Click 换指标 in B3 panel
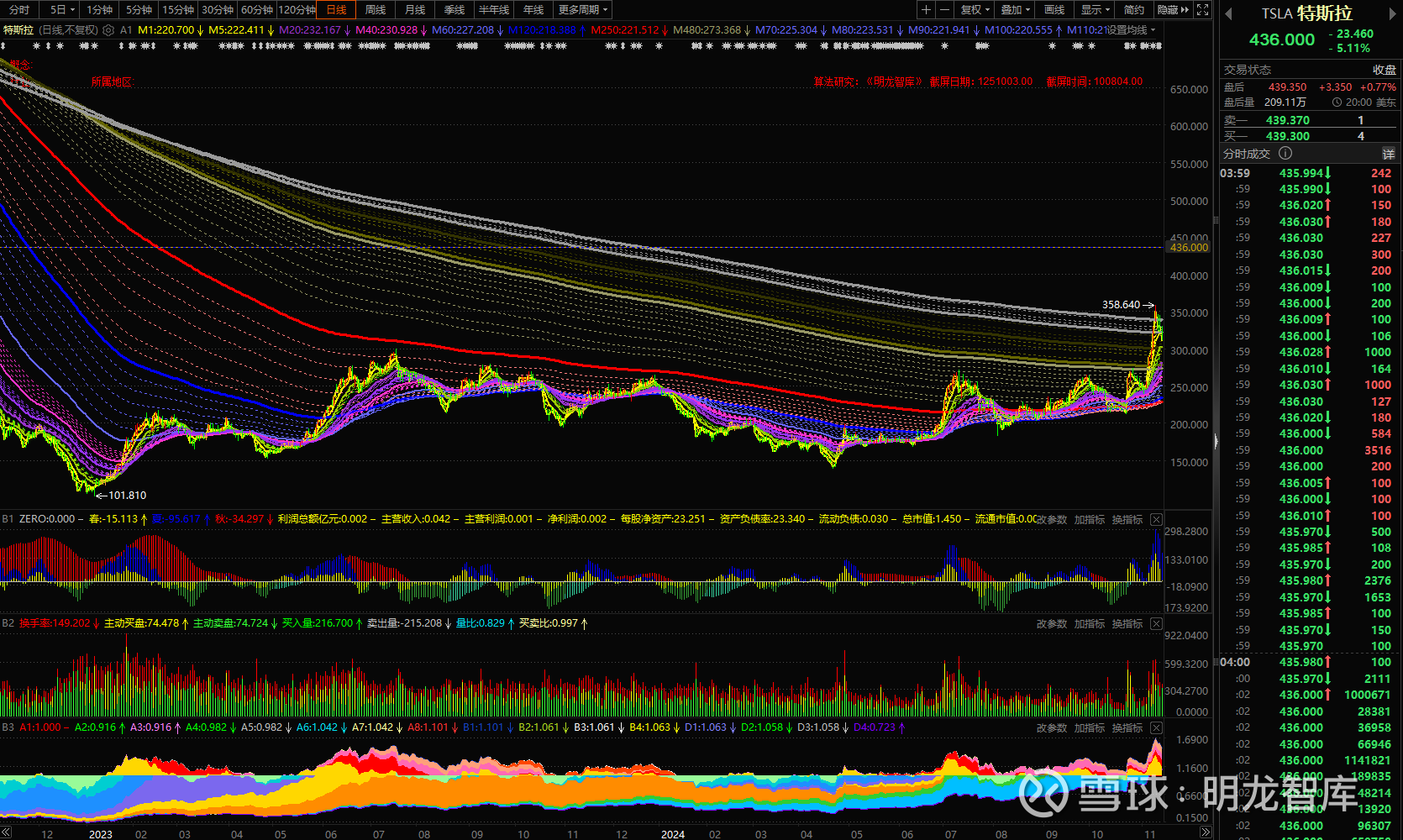The height and width of the screenshot is (840, 1403). point(1127,728)
